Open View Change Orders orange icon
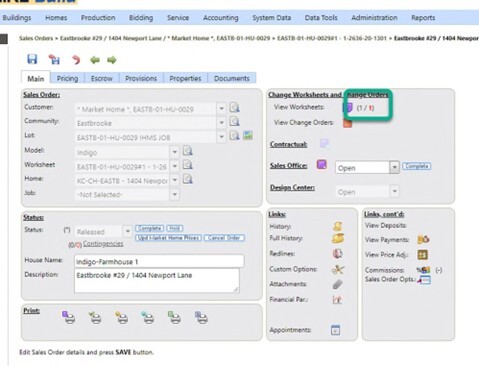479x366 pixels. [348, 123]
